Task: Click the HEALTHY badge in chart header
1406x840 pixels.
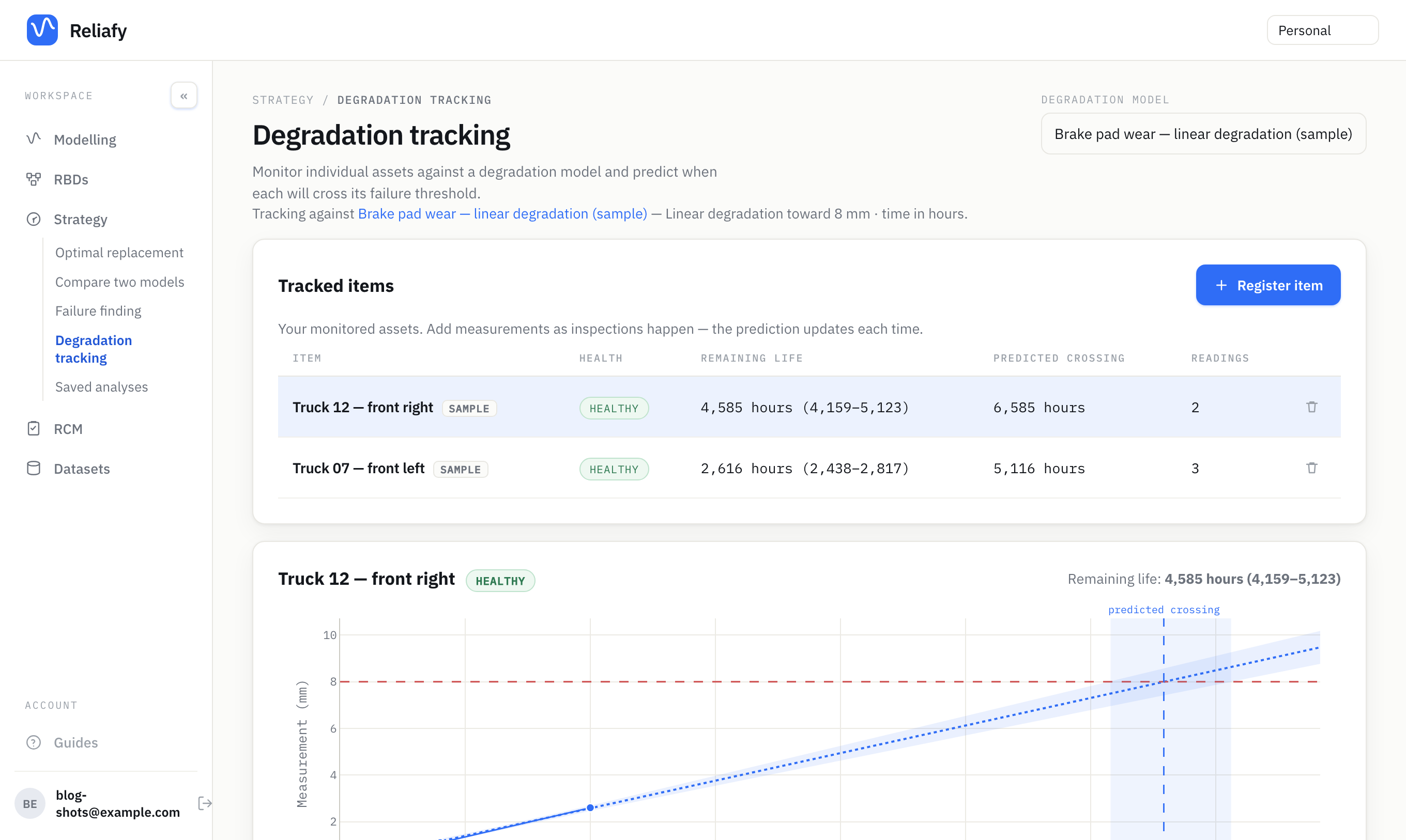Action: (x=500, y=581)
